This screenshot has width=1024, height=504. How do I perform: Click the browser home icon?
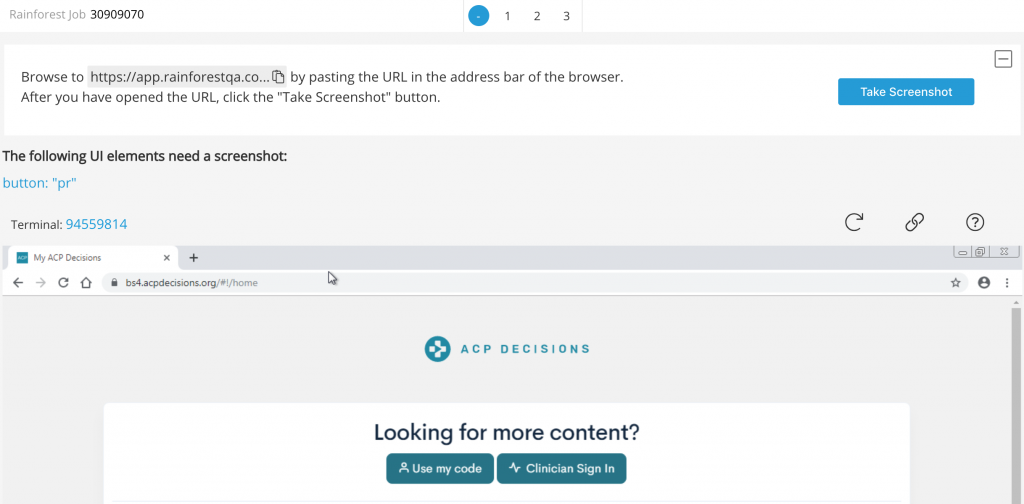pos(86,283)
